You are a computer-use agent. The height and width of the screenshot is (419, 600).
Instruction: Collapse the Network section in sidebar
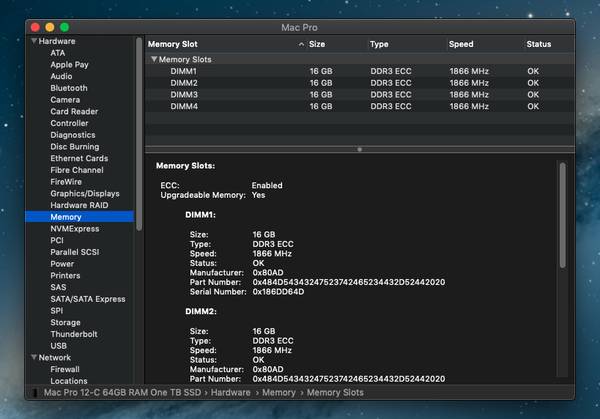(x=34, y=357)
